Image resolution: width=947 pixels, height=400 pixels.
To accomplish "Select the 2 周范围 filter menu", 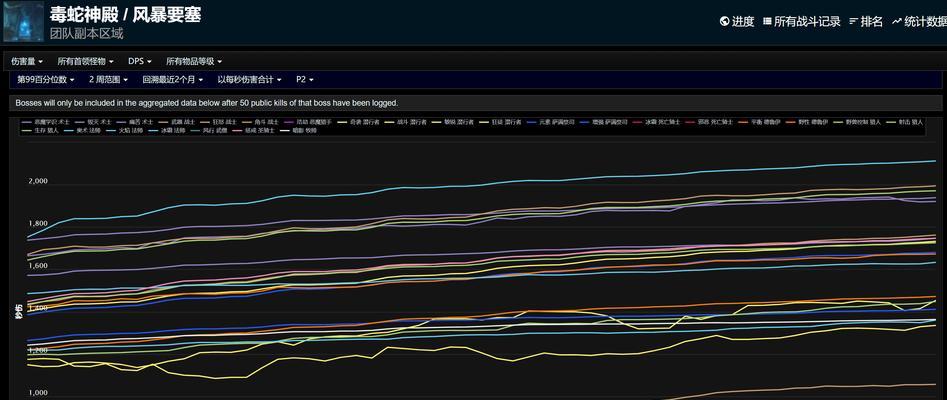I will tap(108, 79).
